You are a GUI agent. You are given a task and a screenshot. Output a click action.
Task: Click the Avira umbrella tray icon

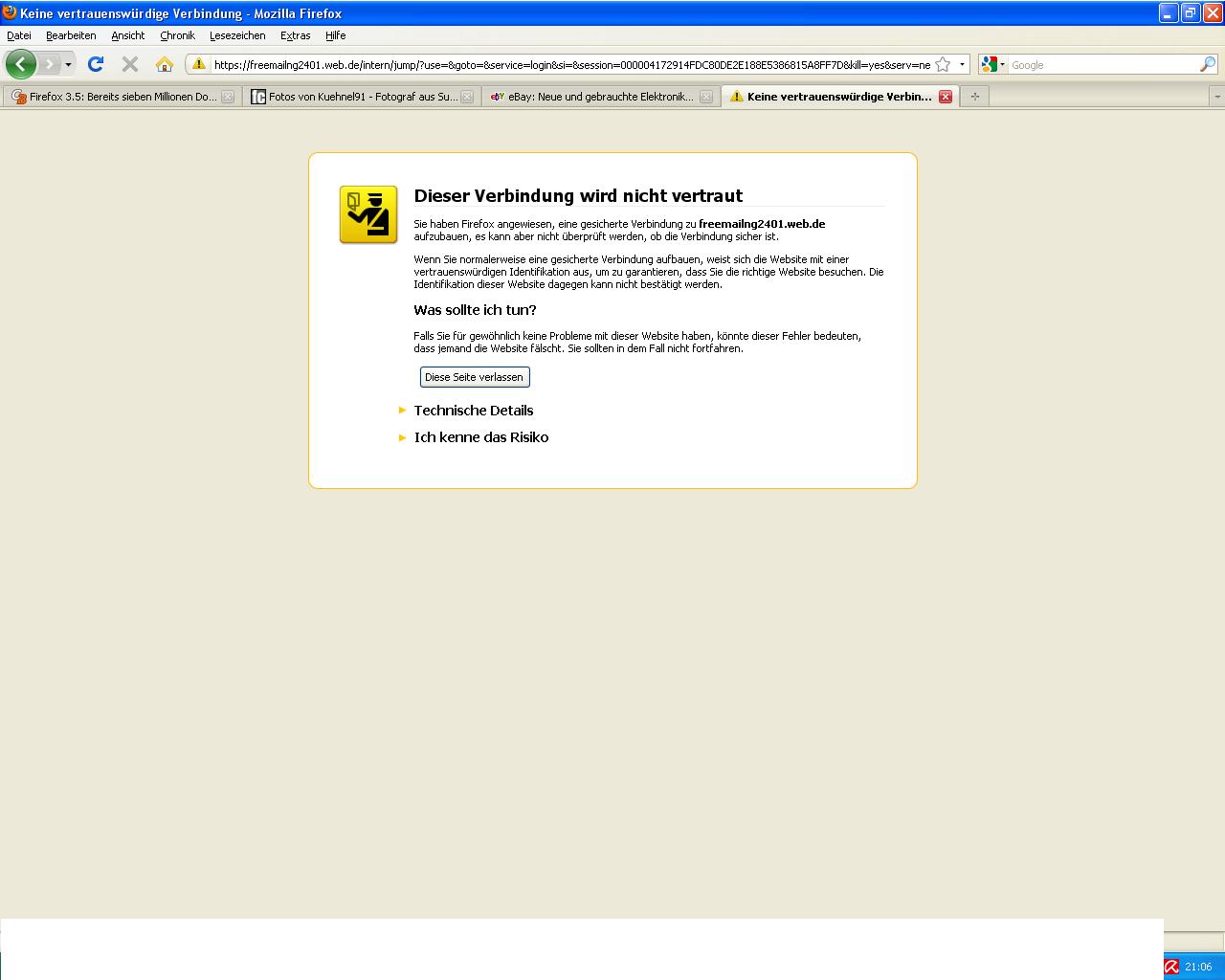tap(1171, 967)
